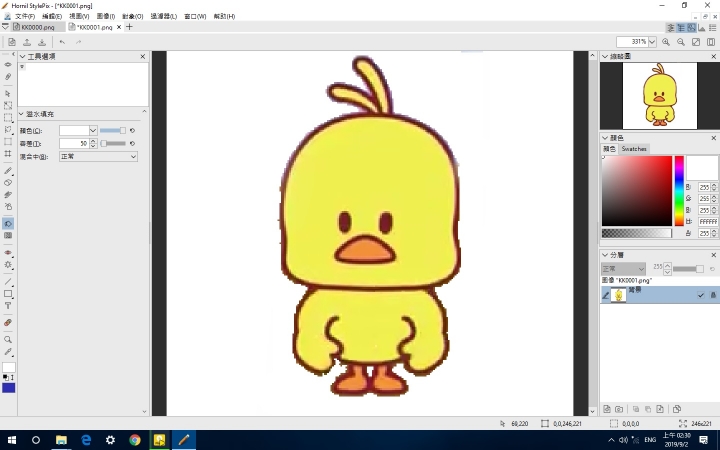Select the dodge/brighten tool

point(8,265)
